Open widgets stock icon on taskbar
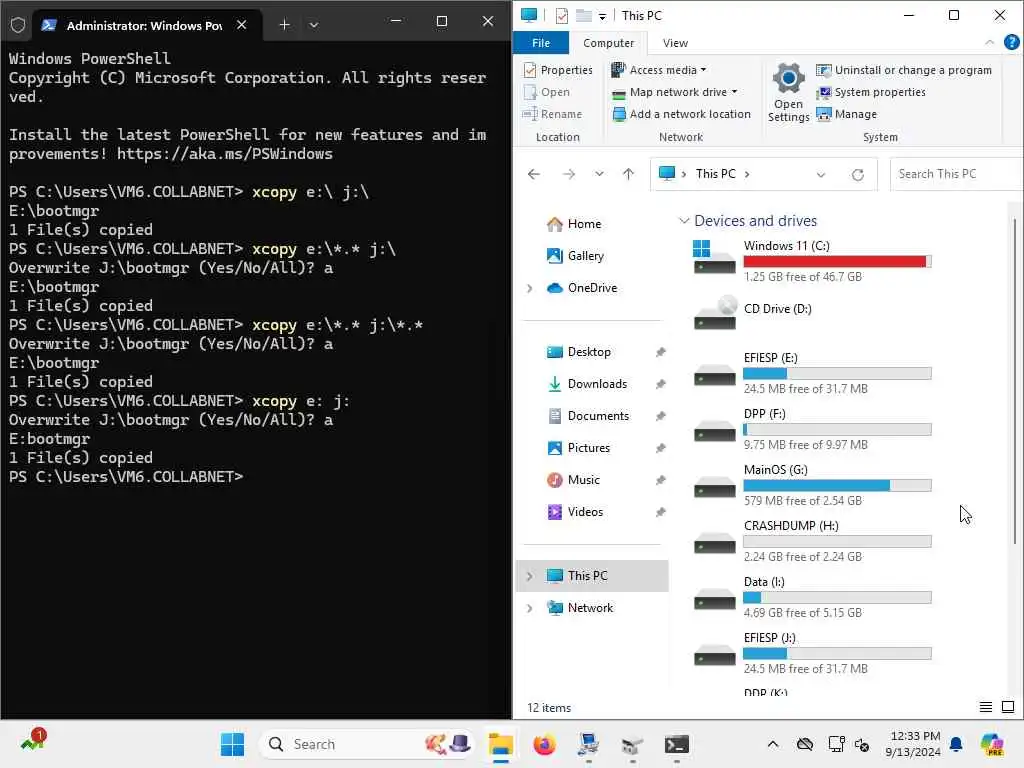The width and height of the screenshot is (1024, 768). pos(33,741)
